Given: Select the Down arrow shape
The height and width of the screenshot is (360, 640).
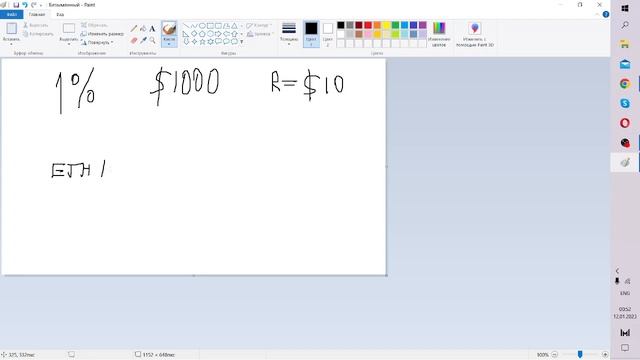Looking at the screenshot, I should pos(186,42).
